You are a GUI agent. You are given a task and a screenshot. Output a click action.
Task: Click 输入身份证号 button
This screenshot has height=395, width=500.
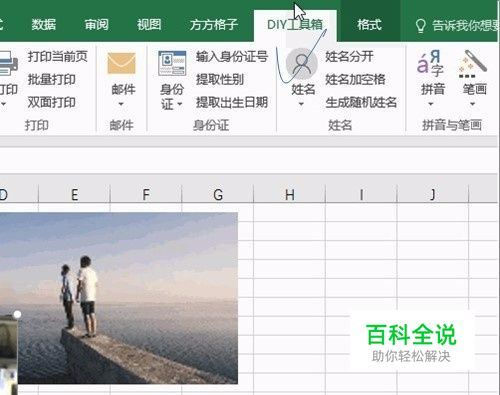(x=232, y=56)
